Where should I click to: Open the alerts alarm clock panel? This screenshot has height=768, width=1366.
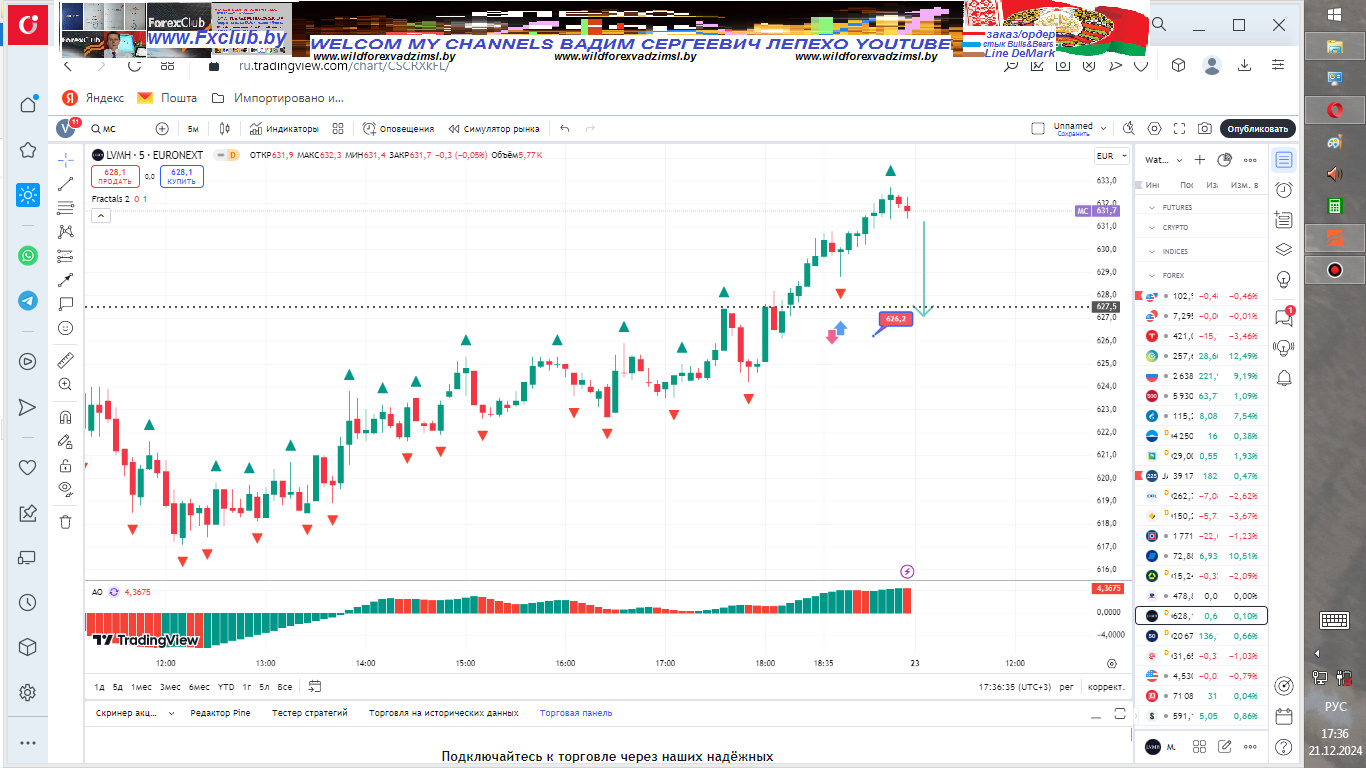[x=1284, y=189]
